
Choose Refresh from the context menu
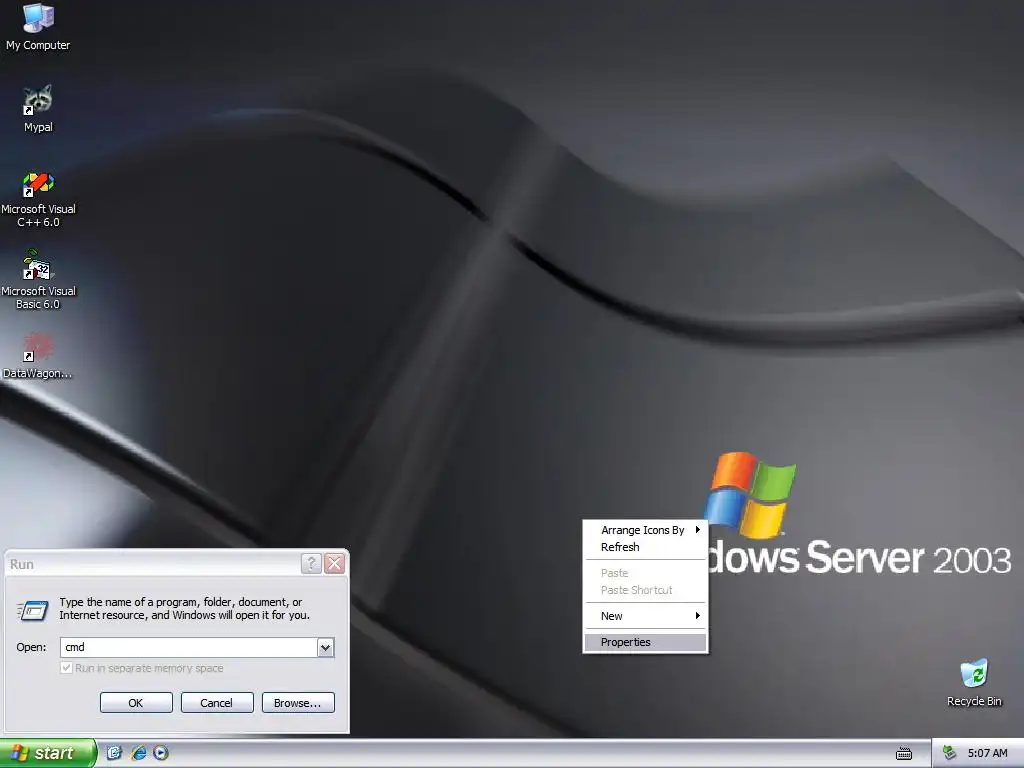pyautogui.click(x=645, y=547)
